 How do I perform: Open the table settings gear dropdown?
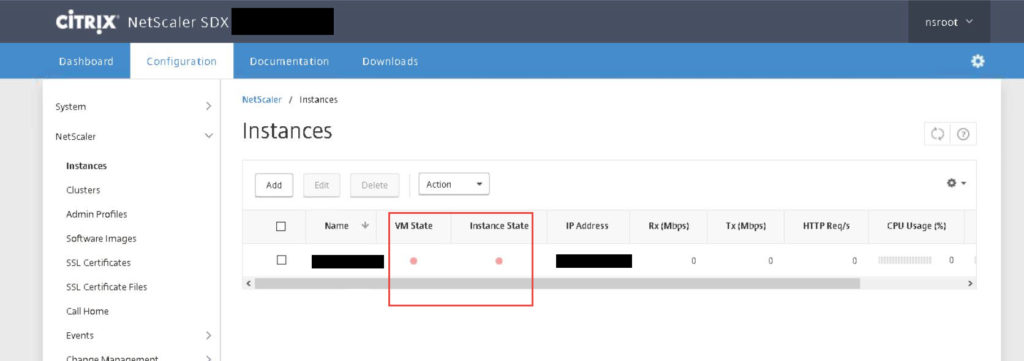coord(956,184)
